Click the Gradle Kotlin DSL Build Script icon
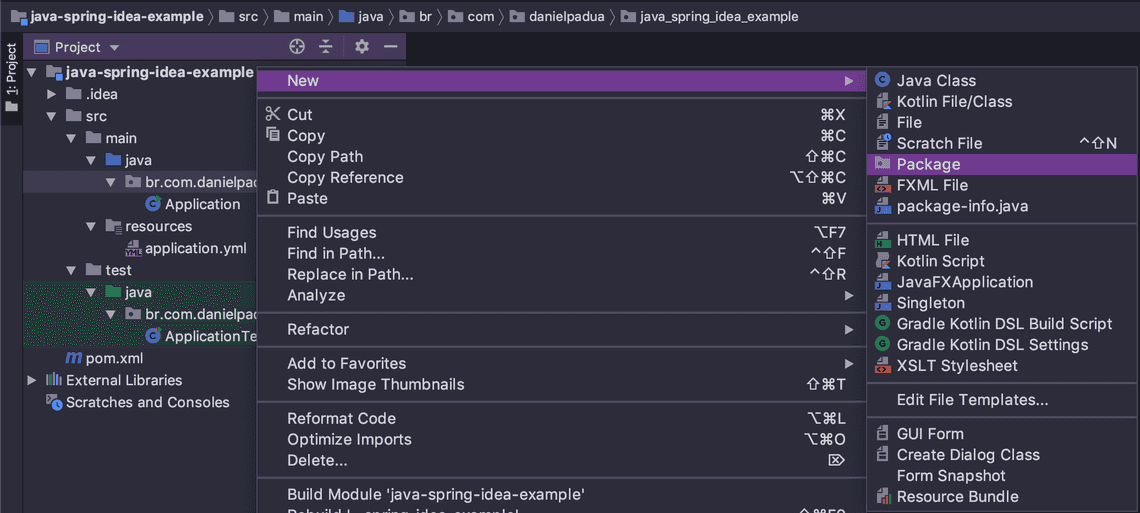This screenshot has width=1140, height=513. pyautogui.click(x=883, y=324)
